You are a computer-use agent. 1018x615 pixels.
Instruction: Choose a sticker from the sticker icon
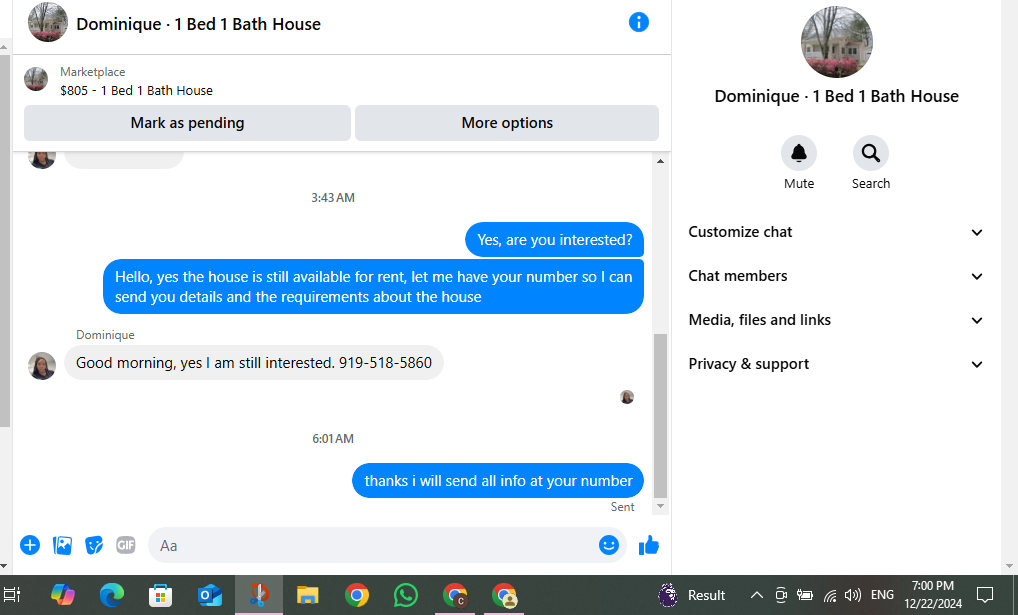pos(94,545)
